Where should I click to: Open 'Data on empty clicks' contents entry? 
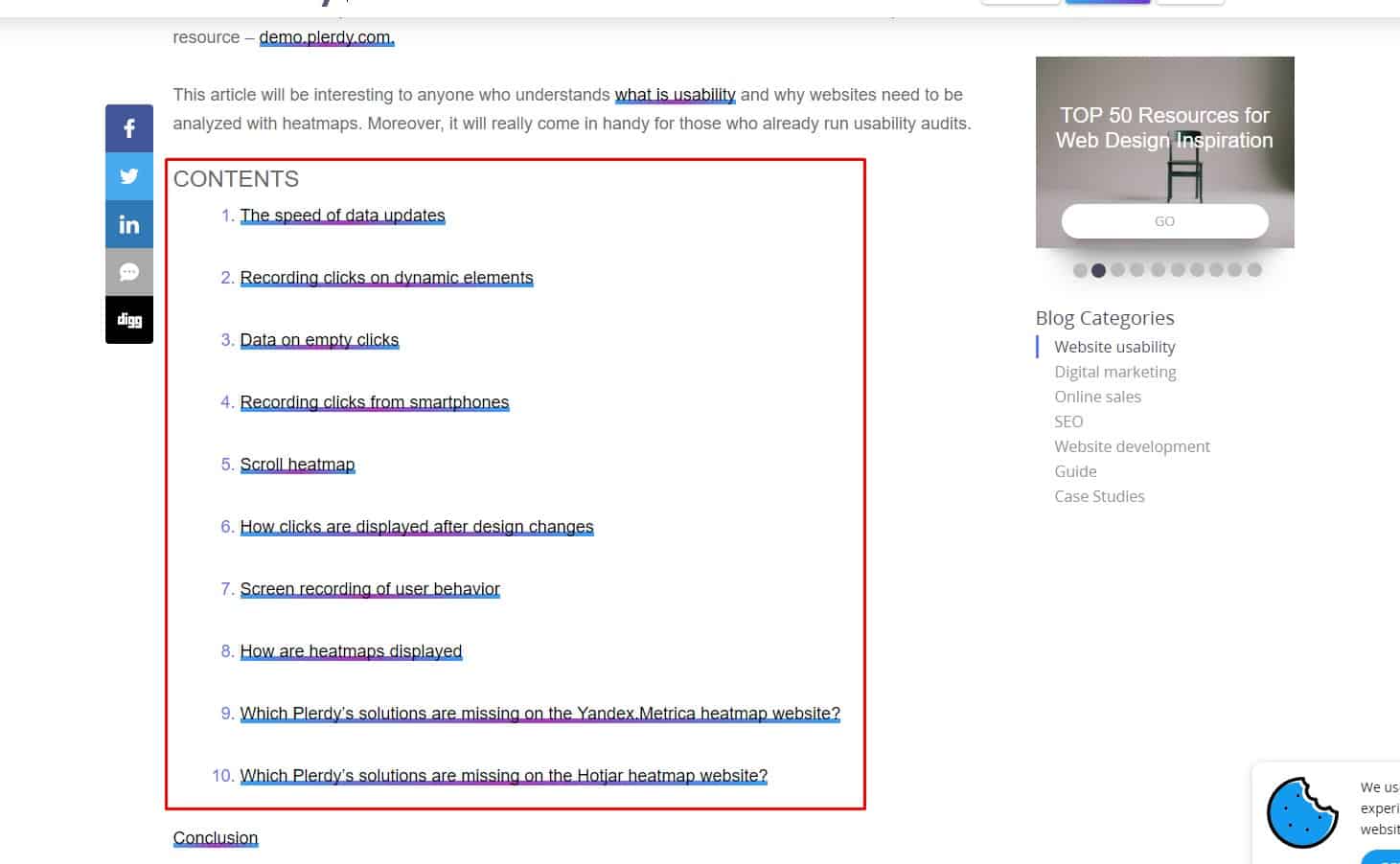pyautogui.click(x=319, y=339)
